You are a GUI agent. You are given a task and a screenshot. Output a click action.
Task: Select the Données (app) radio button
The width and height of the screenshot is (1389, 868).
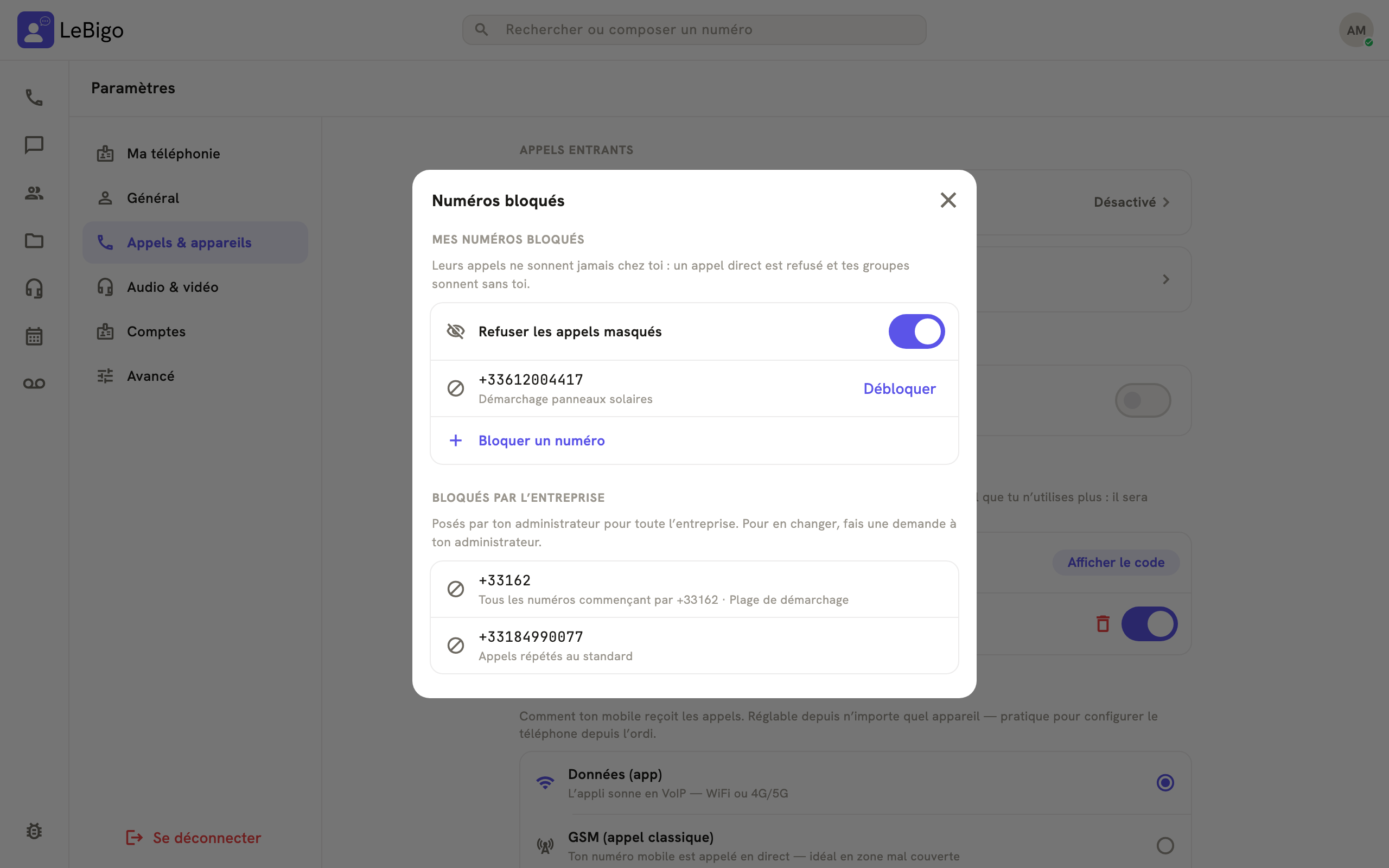coord(1165,782)
